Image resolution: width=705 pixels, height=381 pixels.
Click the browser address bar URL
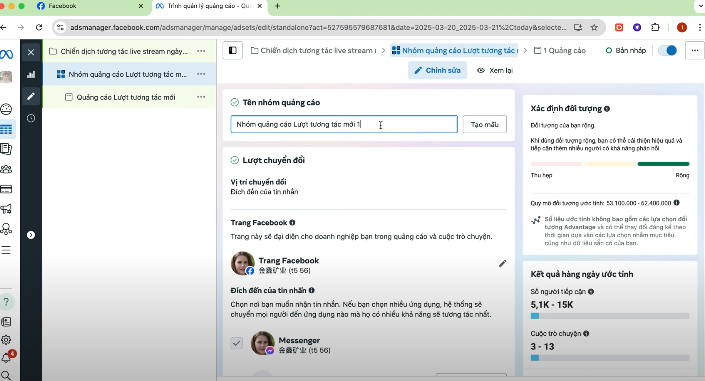click(318, 27)
